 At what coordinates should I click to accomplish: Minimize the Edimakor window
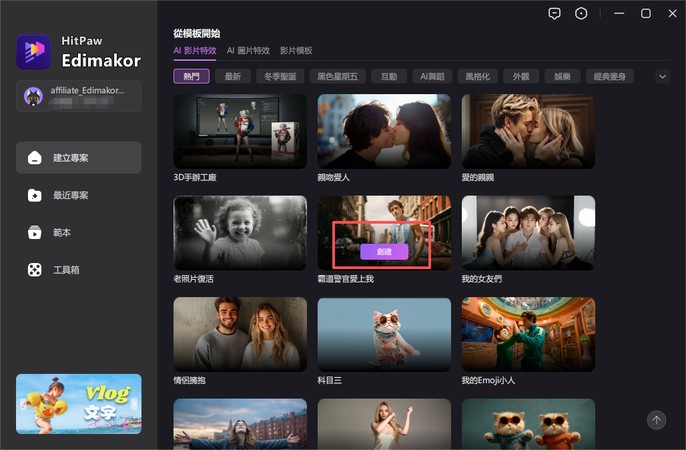(619, 14)
